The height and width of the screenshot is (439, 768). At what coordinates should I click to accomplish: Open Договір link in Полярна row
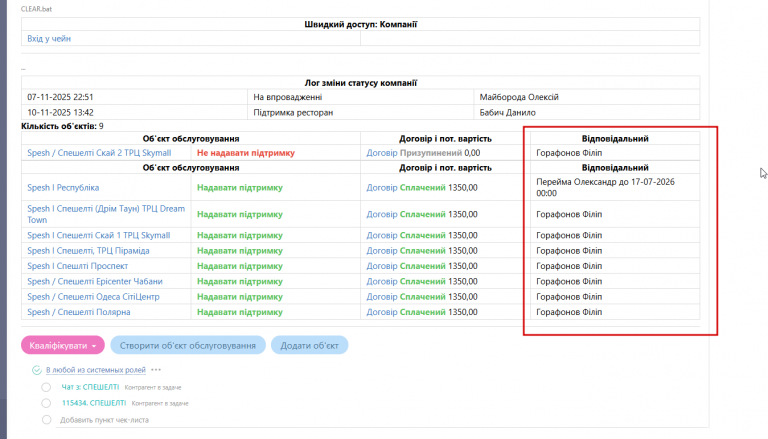coord(382,312)
